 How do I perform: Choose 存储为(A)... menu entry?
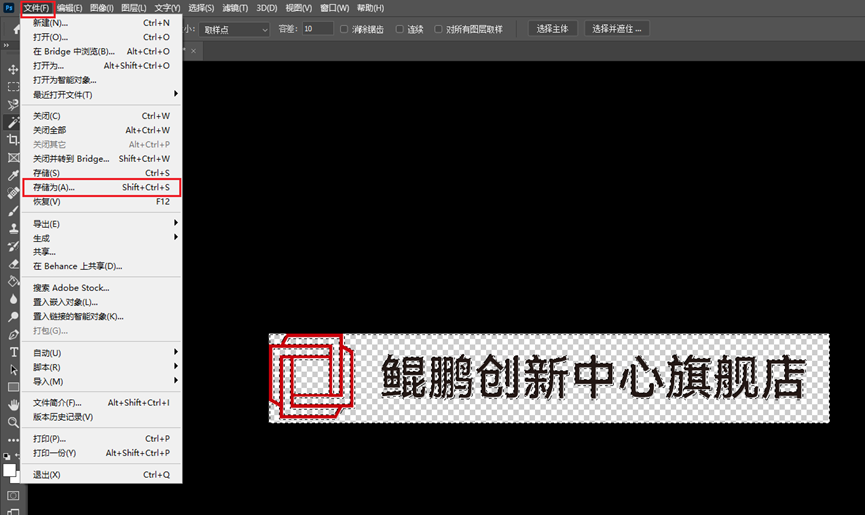pyautogui.click(x=101, y=187)
